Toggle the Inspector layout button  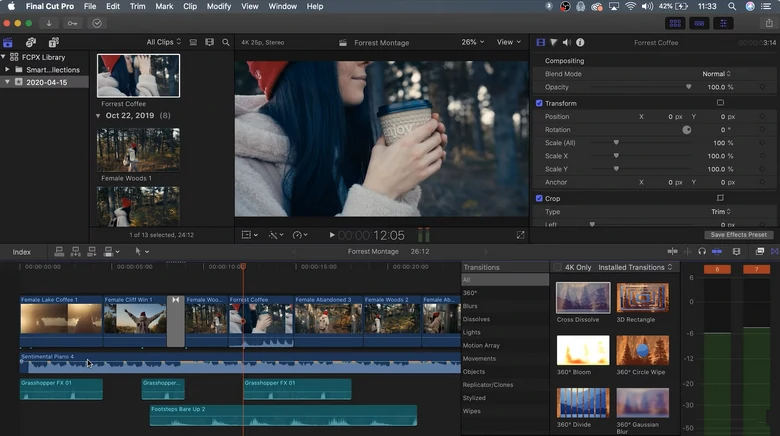723,23
